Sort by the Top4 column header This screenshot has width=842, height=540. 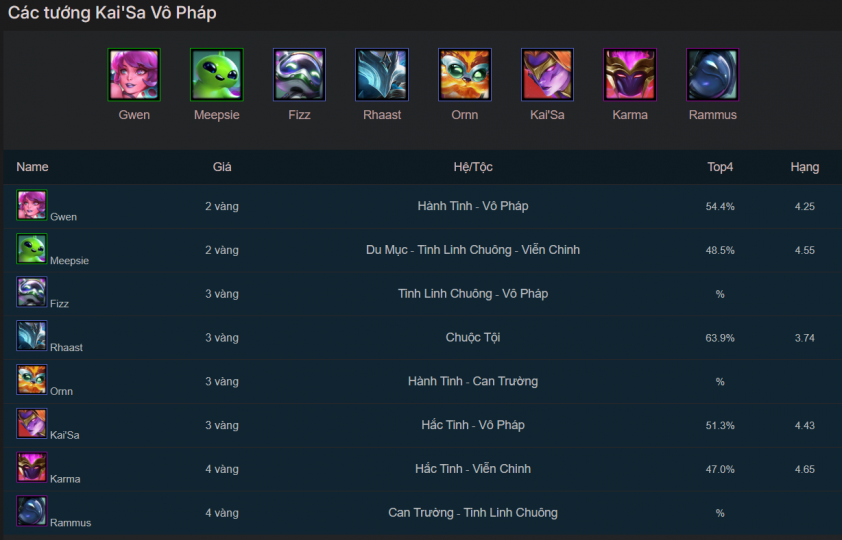point(720,167)
